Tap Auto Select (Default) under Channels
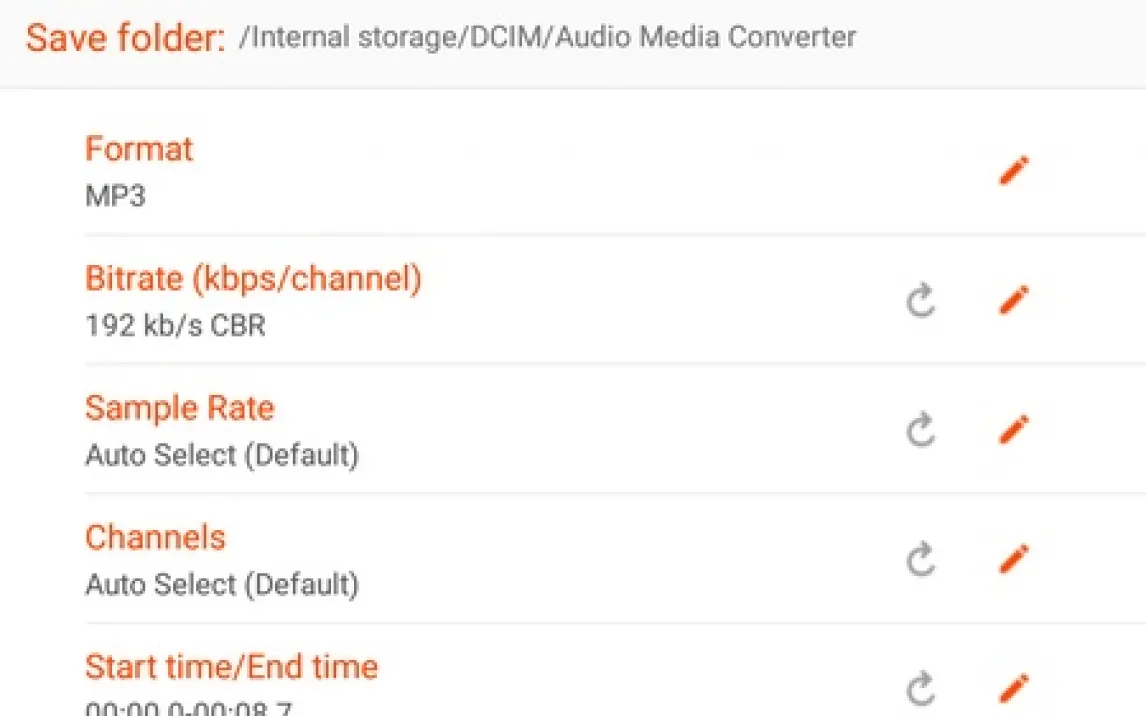This screenshot has height=716, width=1146. 222,584
